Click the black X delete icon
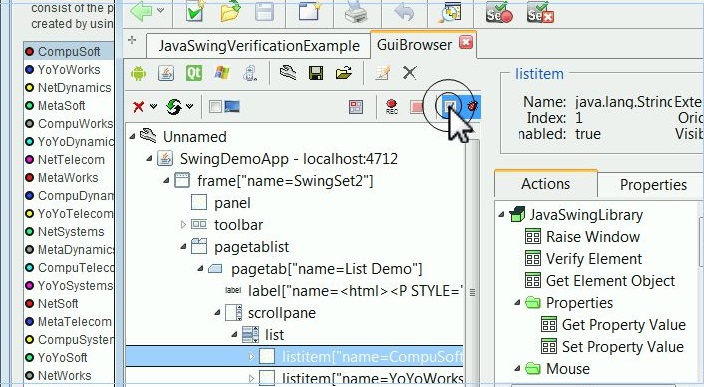The height and width of the screenshot is (387, 704). (x=409, y=73)
